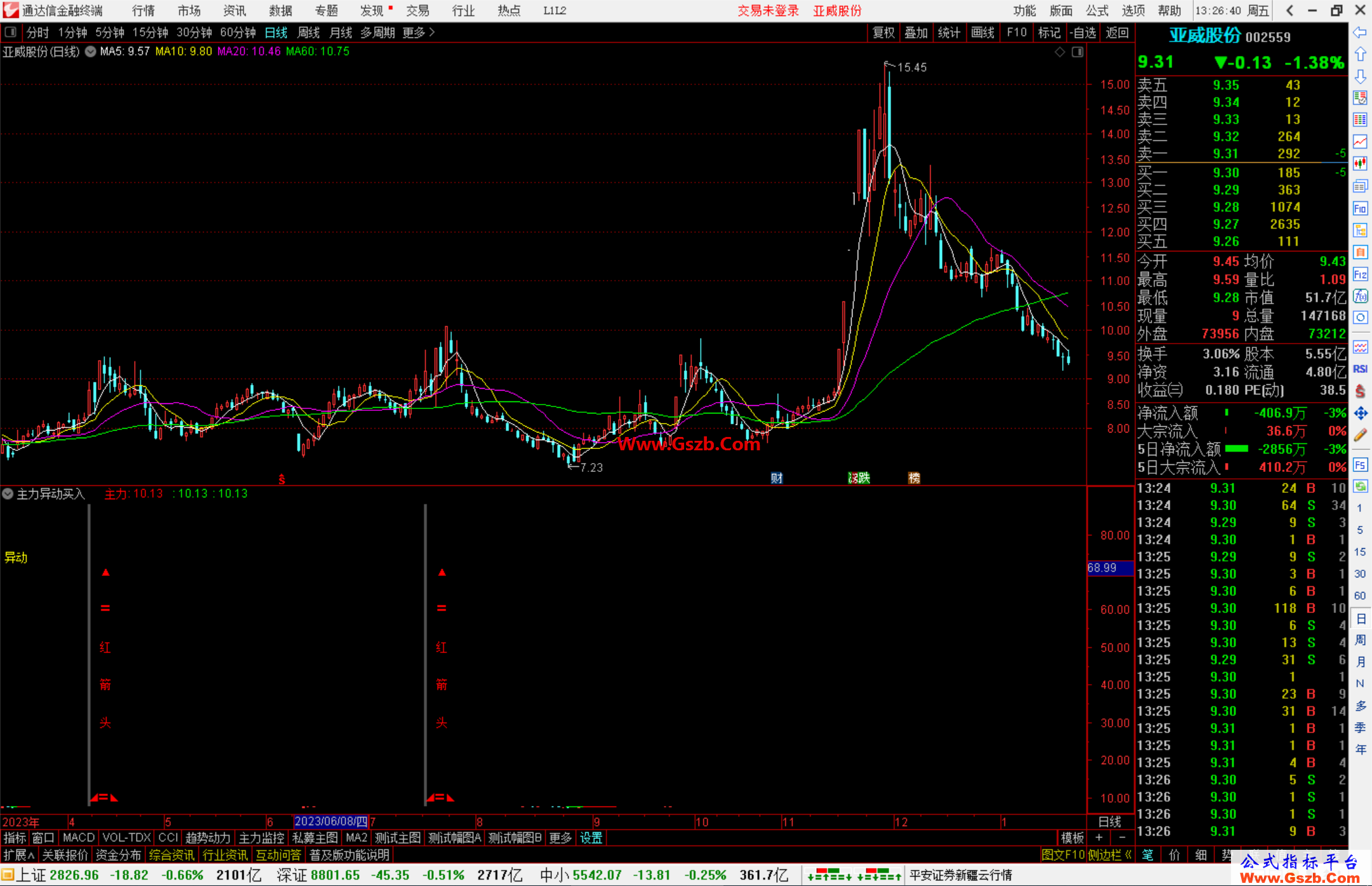
Task: Toggle the 亚威股份(日线) indicator circle button
Action: tap(91, 51)
